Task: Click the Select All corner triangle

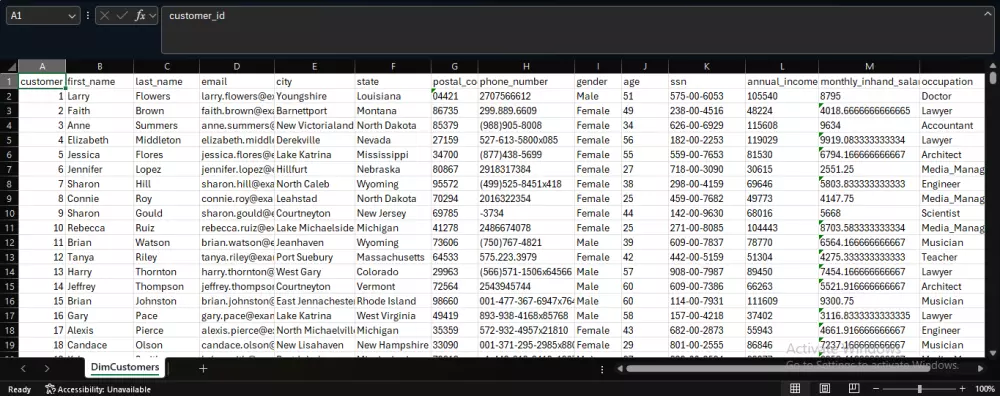Action: (x=9, y=66)
